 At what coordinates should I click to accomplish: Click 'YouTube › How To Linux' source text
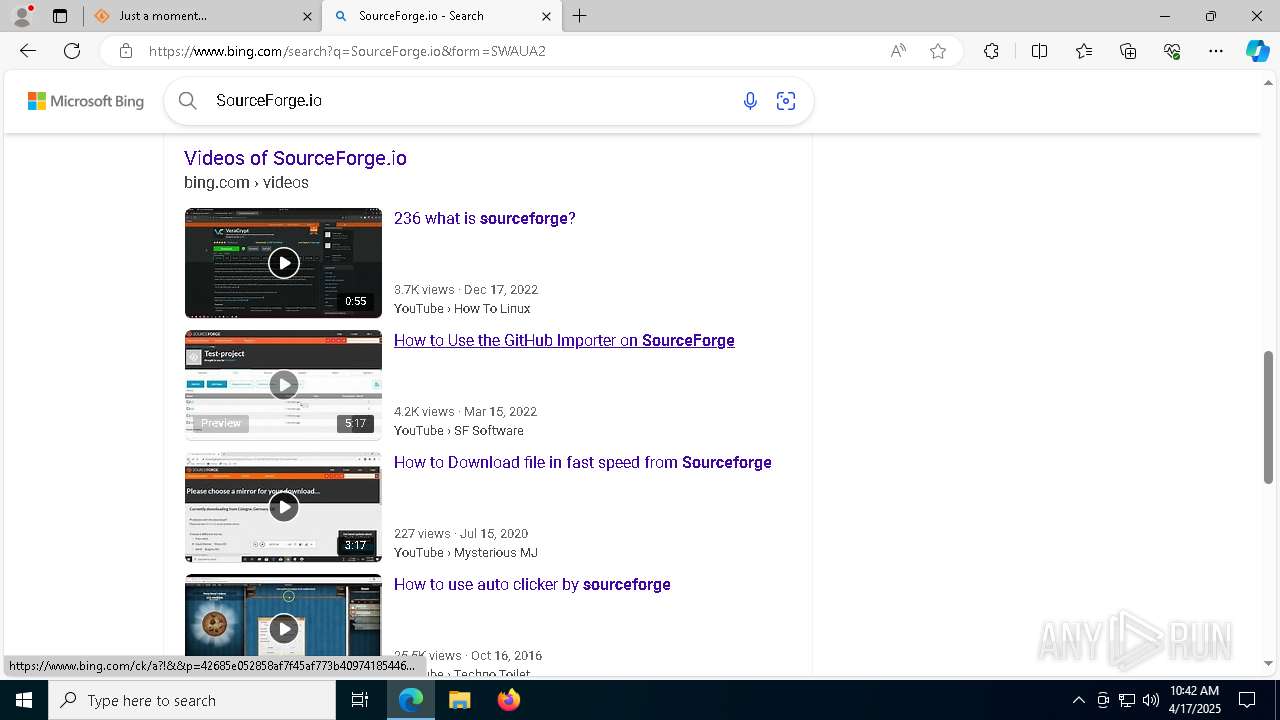(462, 309)
